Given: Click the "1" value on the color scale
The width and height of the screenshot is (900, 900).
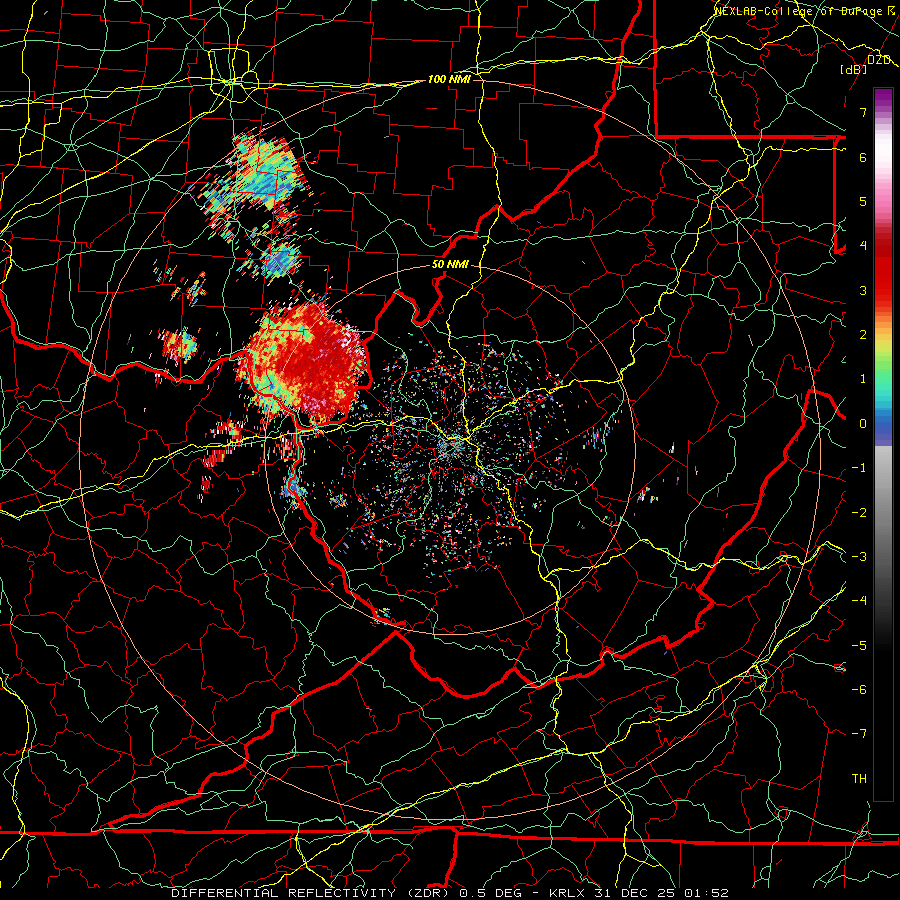Looking at the screenshot, I should click(x=863, y=379).
